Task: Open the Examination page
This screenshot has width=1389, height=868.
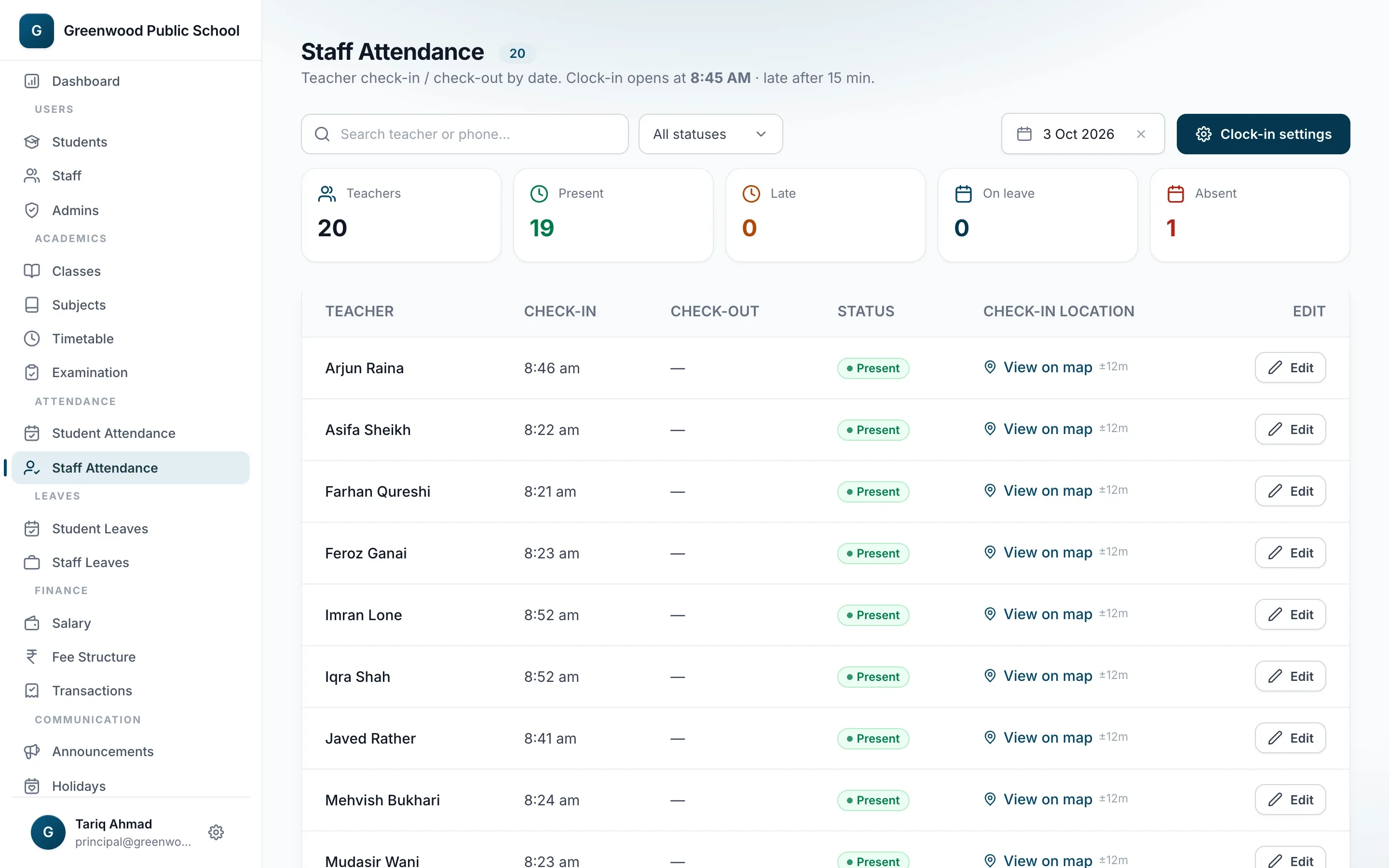Action: coord(130,373)
